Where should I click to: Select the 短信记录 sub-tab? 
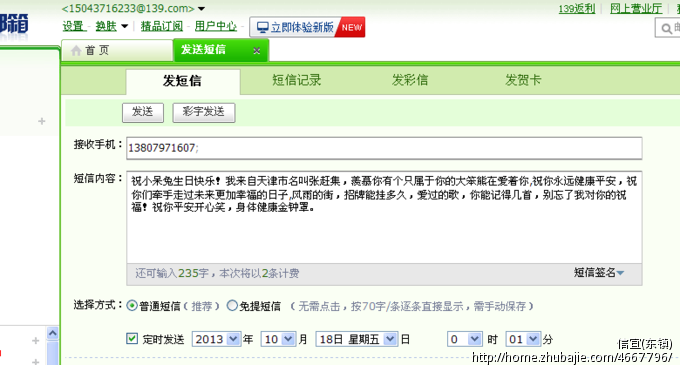pos(297,80)
